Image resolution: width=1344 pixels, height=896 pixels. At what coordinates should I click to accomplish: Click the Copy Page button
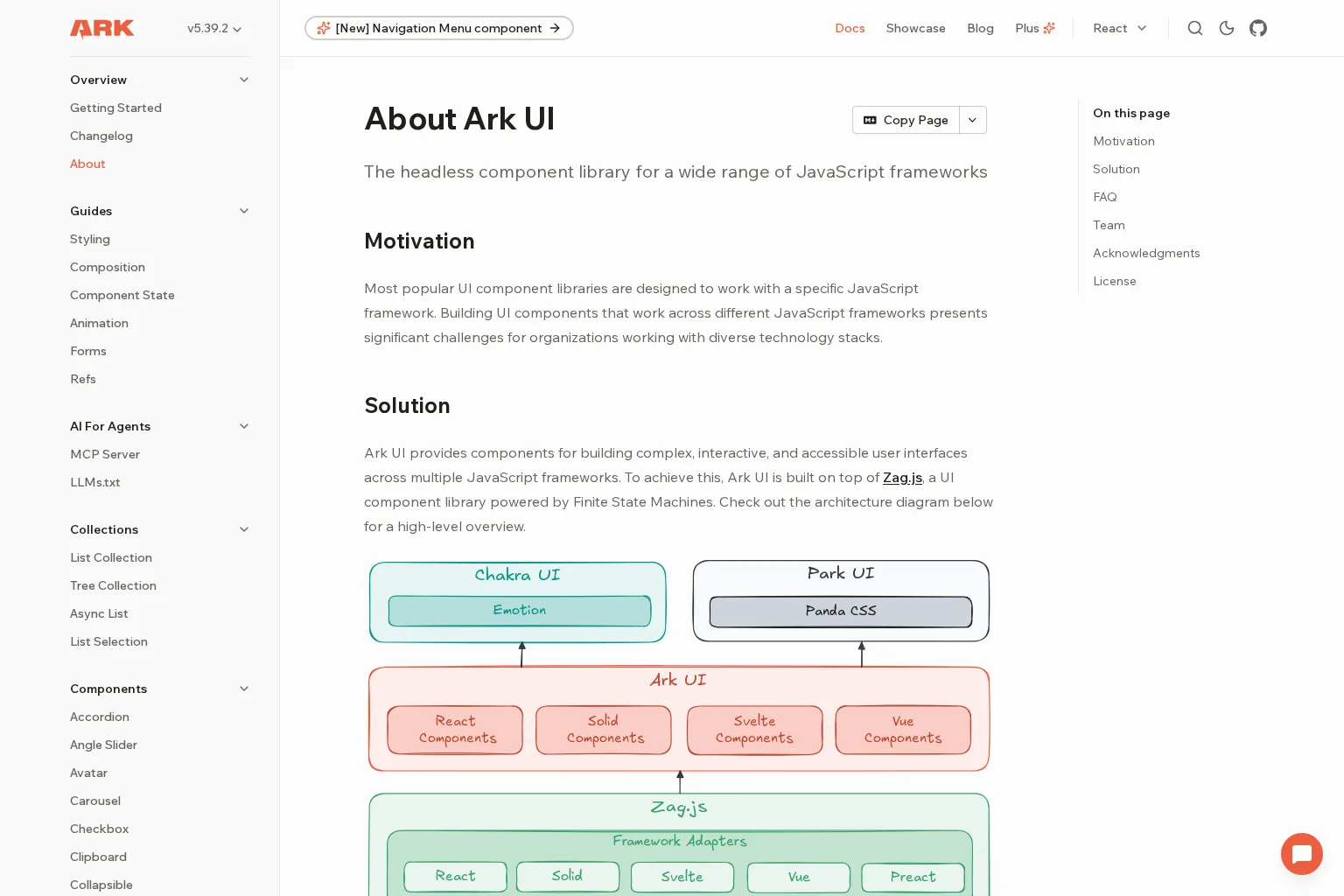point(906,120)
